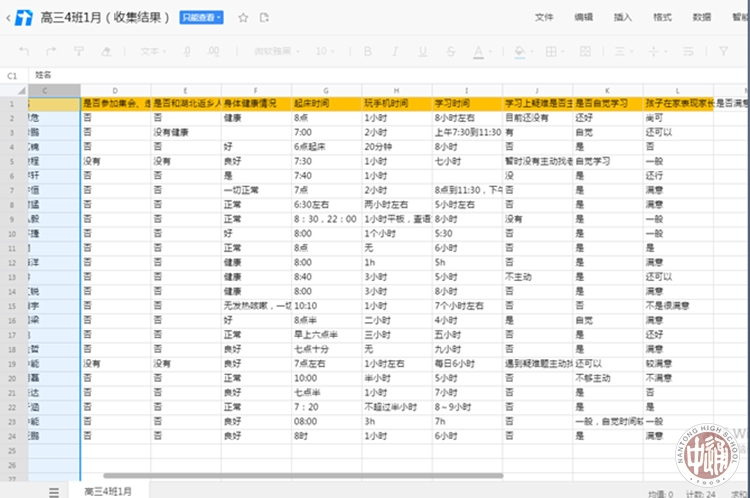Viewport: 750px width, 498px height.
Task: Click the redo arrow in toolbar
Action: coord(50,51)
